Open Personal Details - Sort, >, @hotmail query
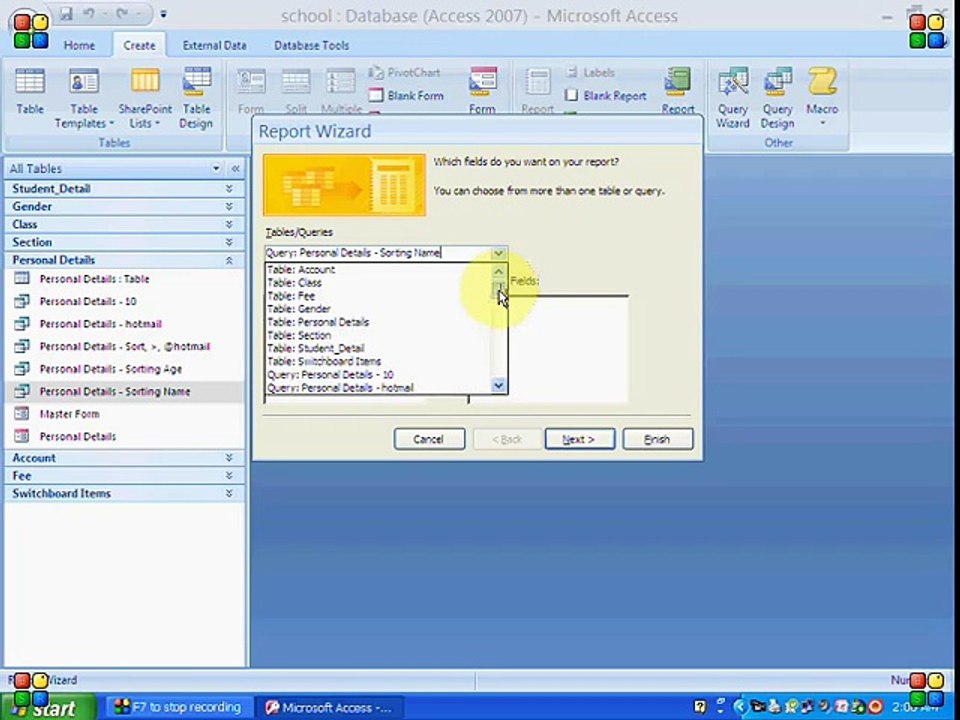Viewport: 960px width, 720px height. pos(124,347)
